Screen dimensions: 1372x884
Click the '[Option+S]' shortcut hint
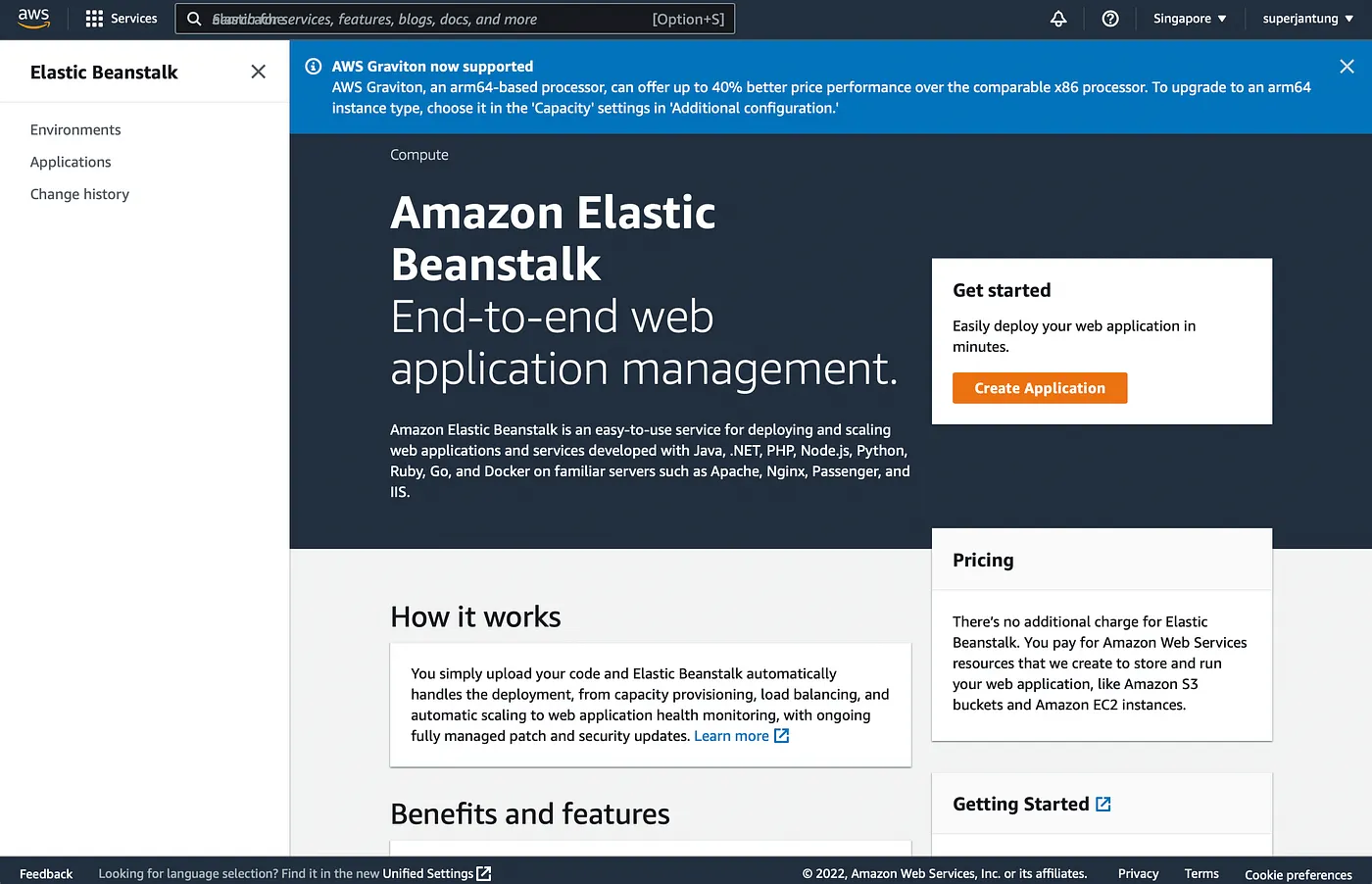688,19
